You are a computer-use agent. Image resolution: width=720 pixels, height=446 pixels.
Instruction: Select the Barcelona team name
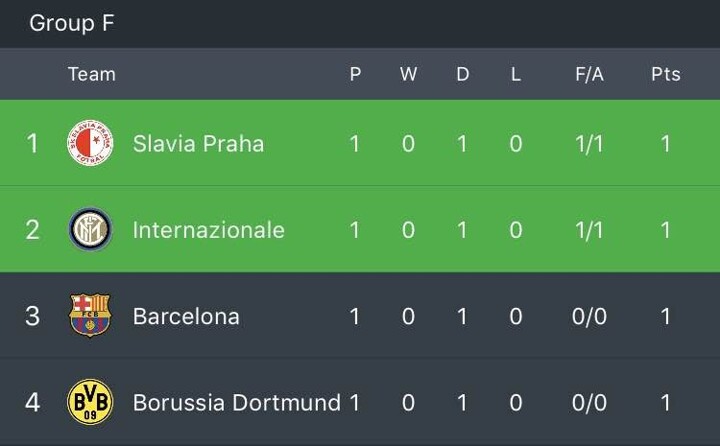coord(186,316)
